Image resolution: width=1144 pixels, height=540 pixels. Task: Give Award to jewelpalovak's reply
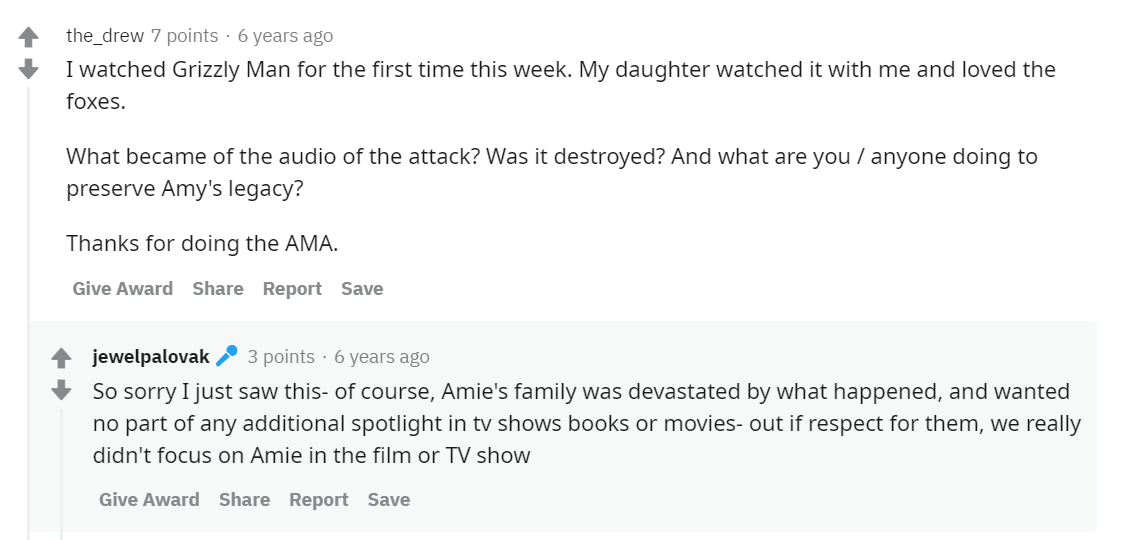click(149, 499)
